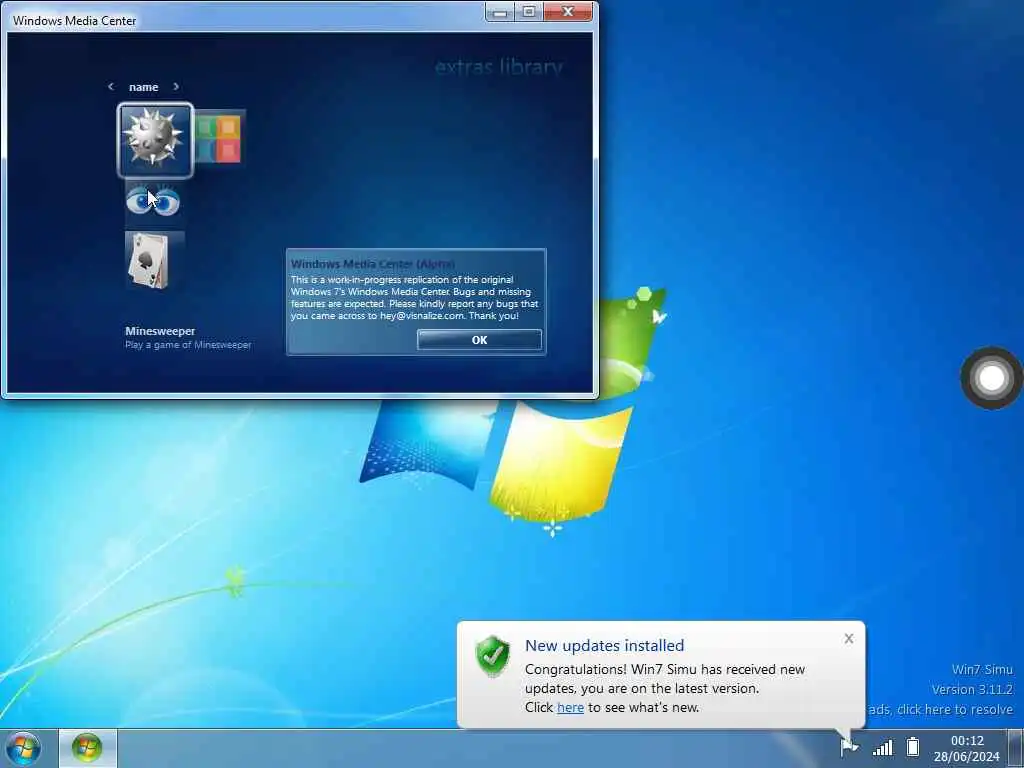Click the green shield update icon
Screen dimensions: 1024x768
click(493, 656)
